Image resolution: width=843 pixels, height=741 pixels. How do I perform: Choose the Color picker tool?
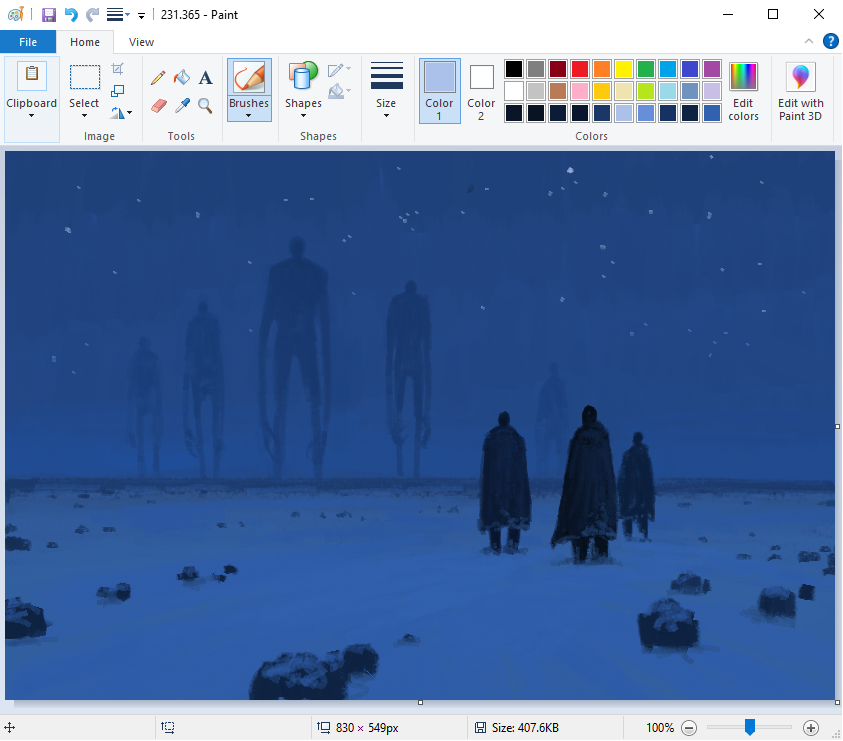[181, 105]
